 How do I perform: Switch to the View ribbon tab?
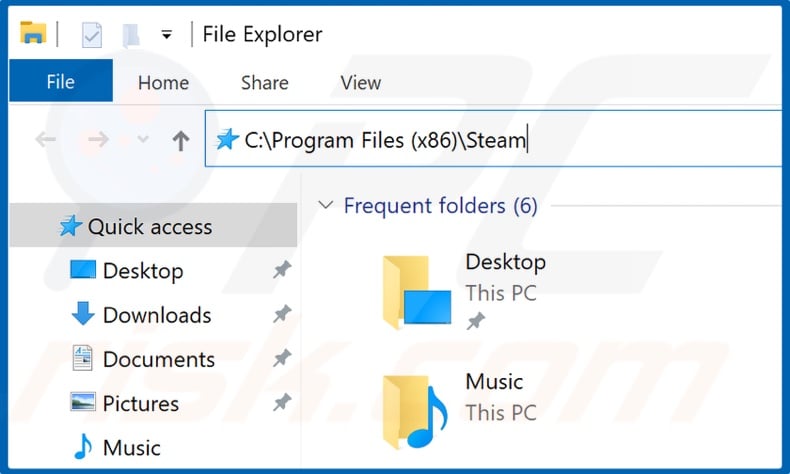point(360,83)
